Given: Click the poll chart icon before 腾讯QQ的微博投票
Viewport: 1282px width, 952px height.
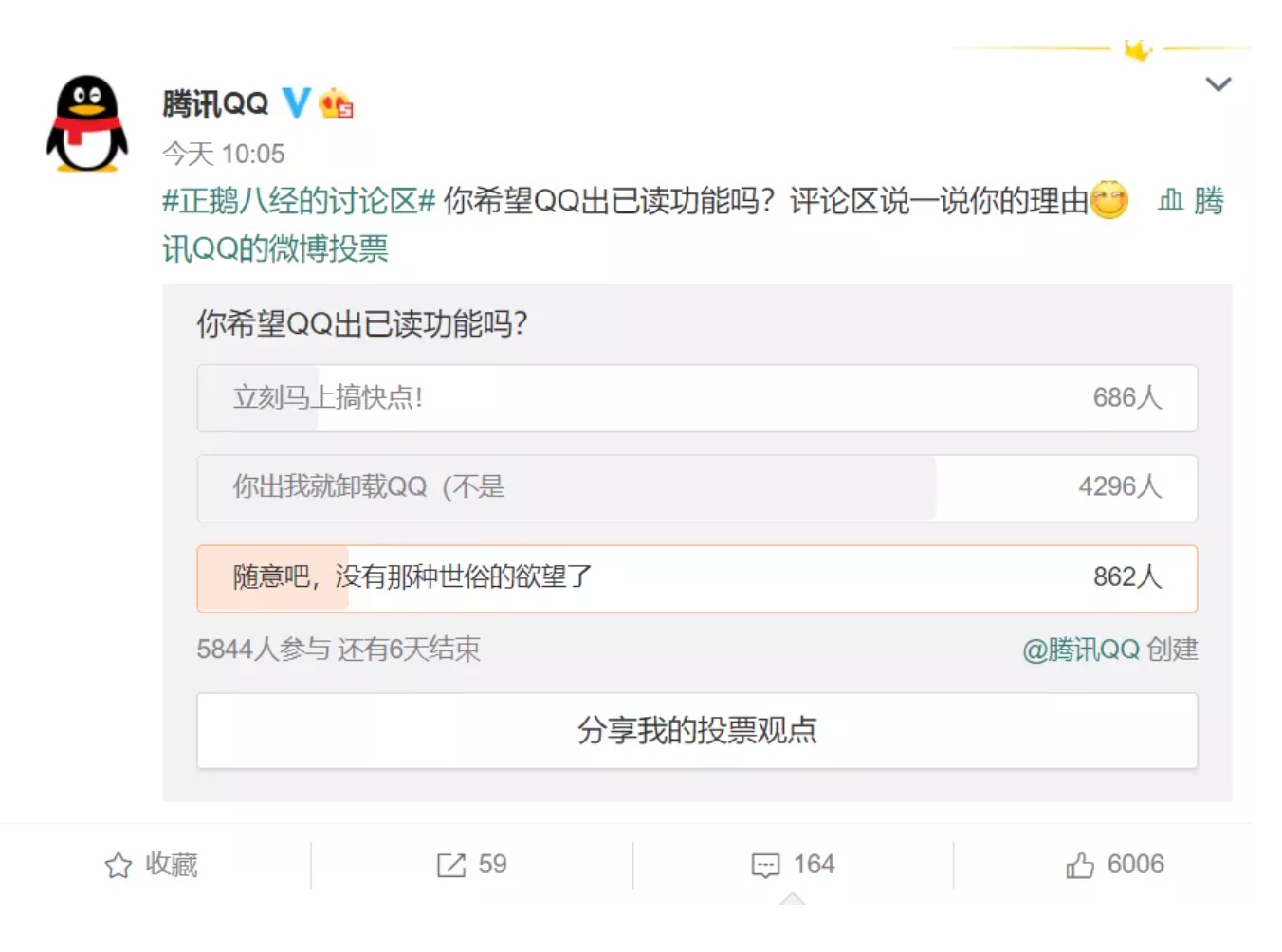Looking at the screenshot, I should point(1170,200).
